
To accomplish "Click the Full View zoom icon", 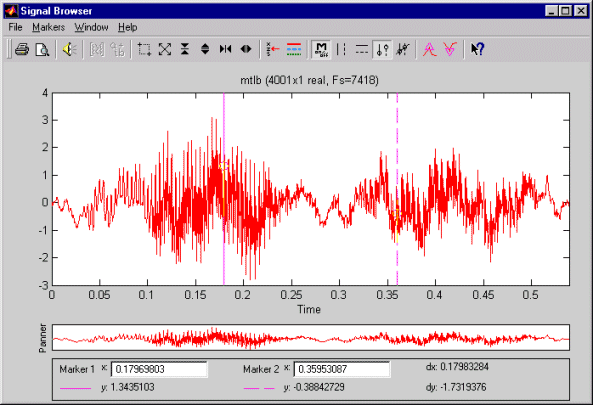I will [165, 49].
